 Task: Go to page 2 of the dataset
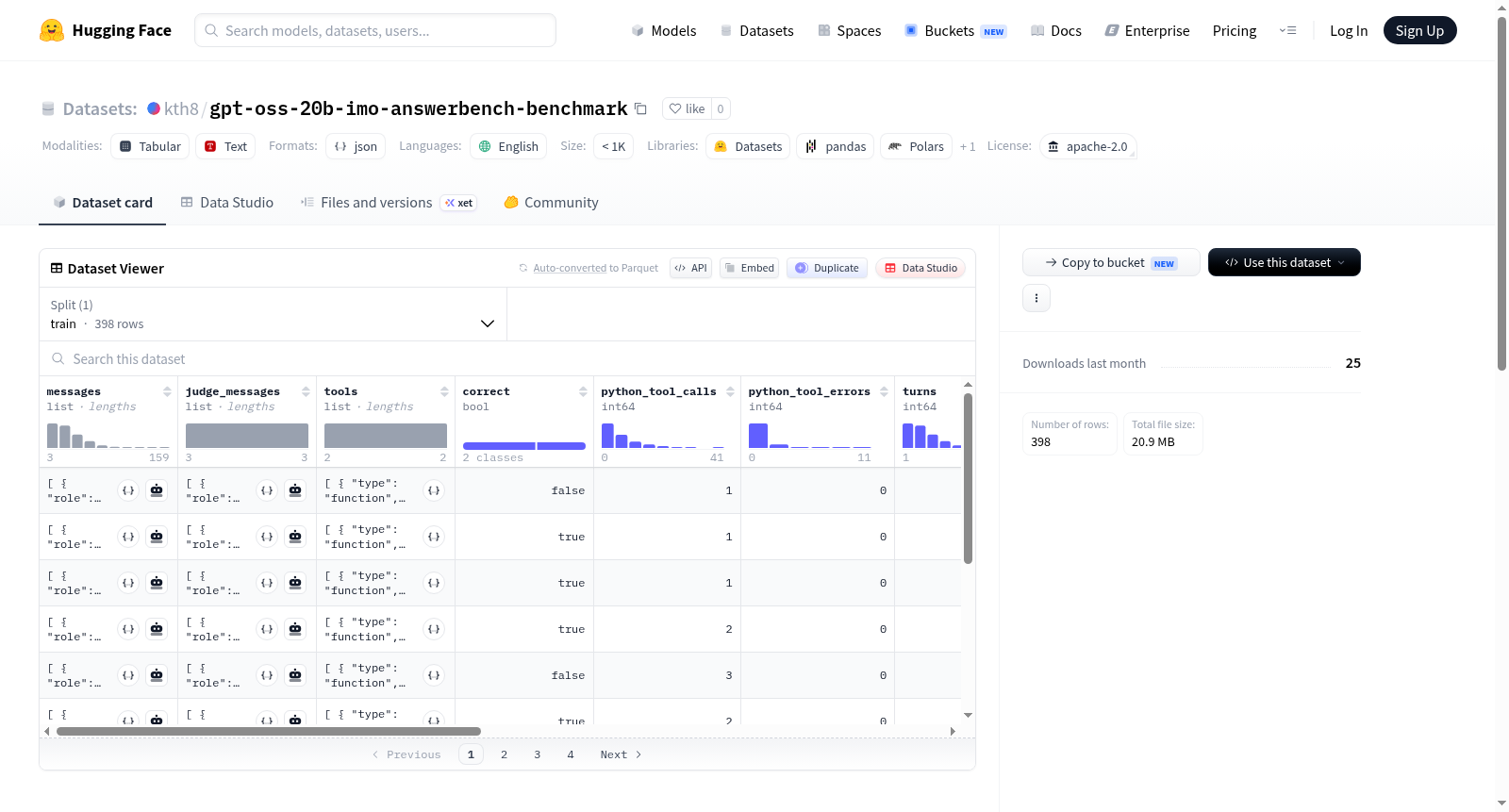point(504,754)
